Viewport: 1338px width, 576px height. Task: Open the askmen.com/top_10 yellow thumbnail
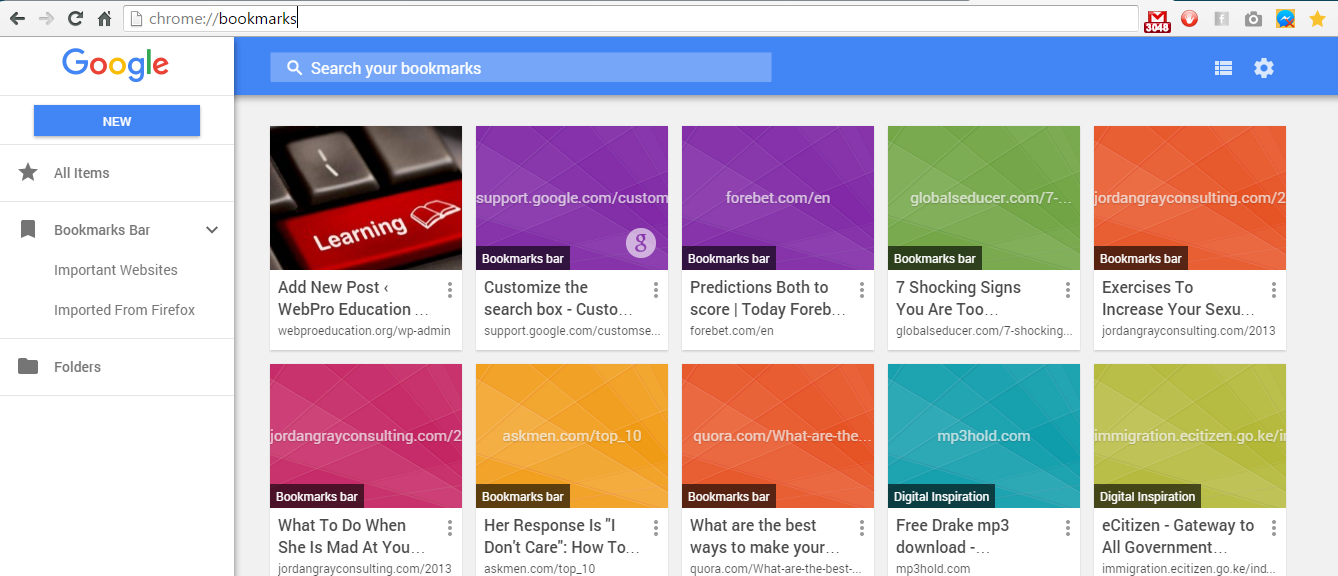[x=572, y=436]
